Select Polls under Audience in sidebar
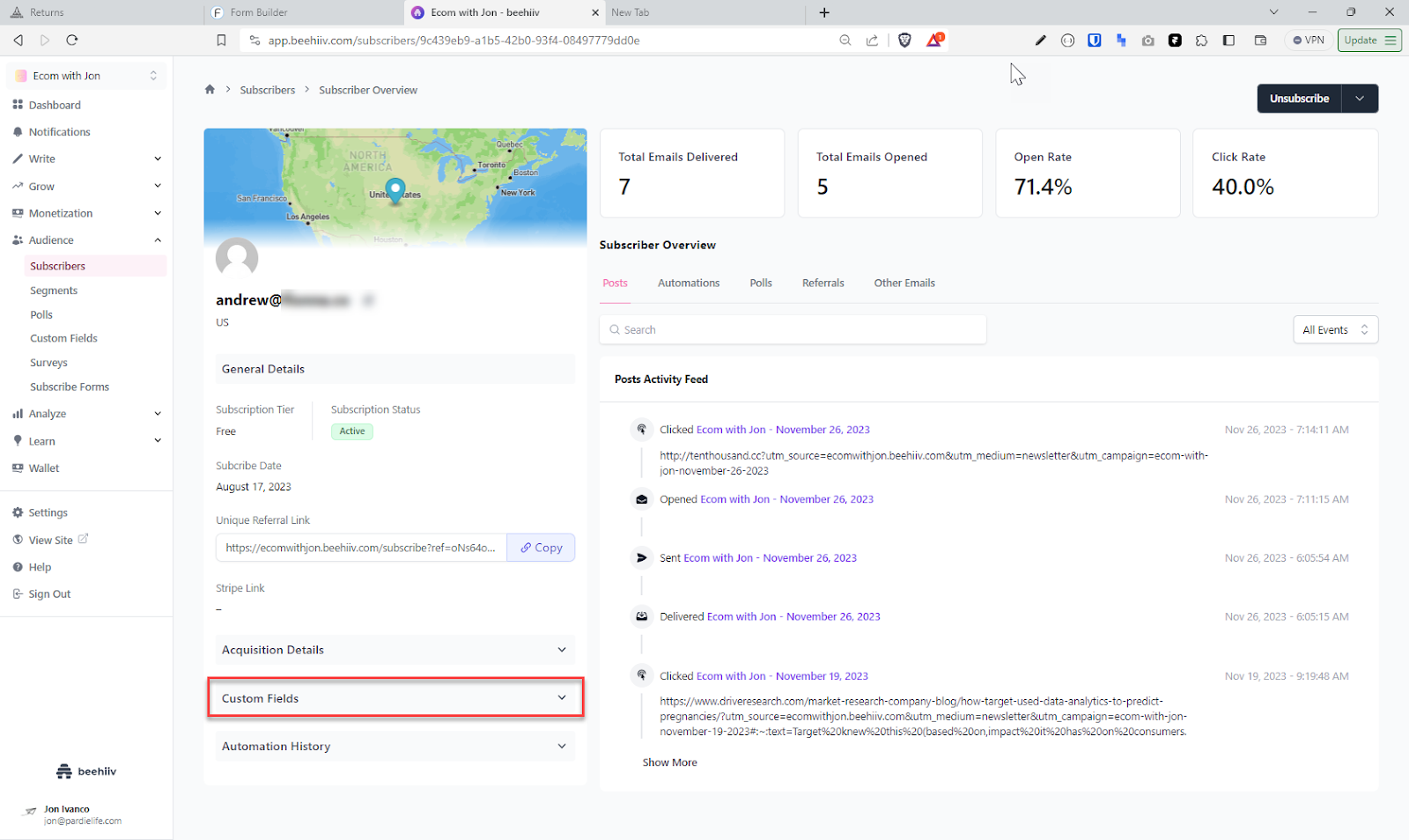The width and height of the screenshot is (1409, 840). (41, 314)
